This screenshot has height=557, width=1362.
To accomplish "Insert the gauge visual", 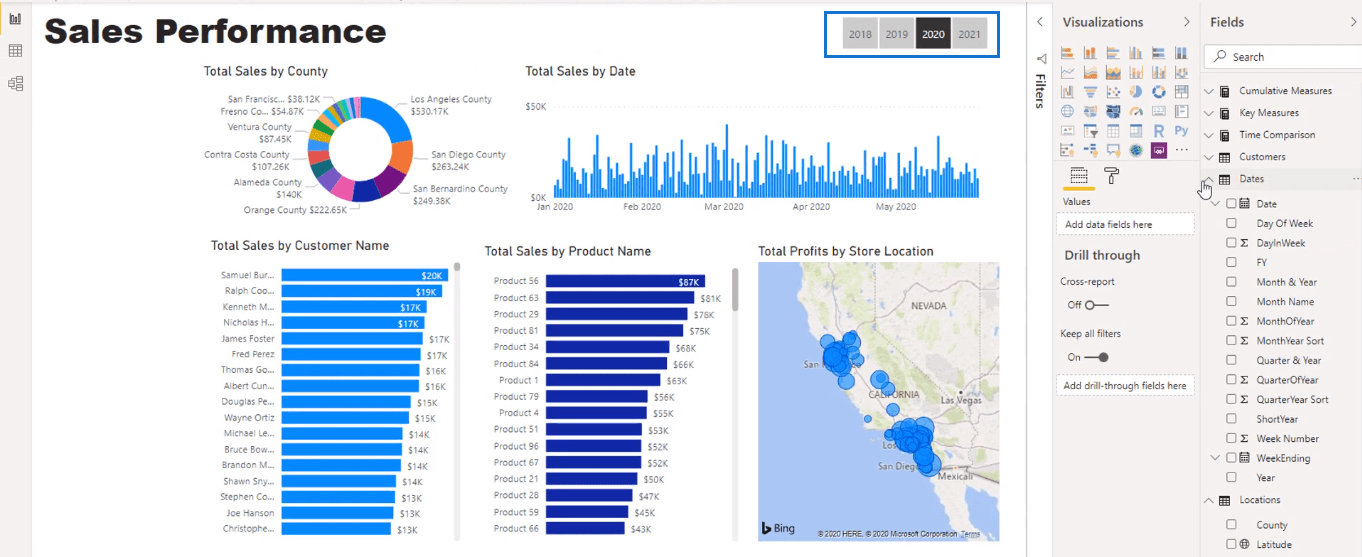I will (x=1136, y=111).
